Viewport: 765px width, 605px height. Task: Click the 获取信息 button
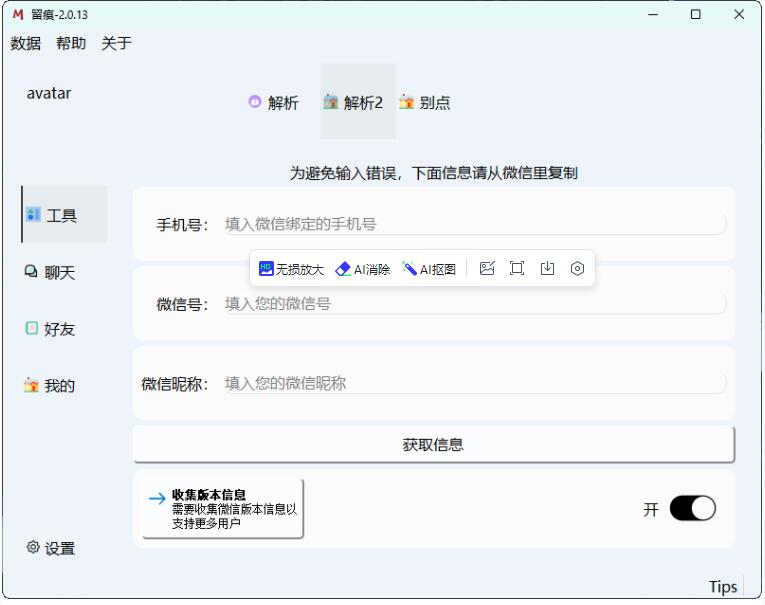[434, 444]
